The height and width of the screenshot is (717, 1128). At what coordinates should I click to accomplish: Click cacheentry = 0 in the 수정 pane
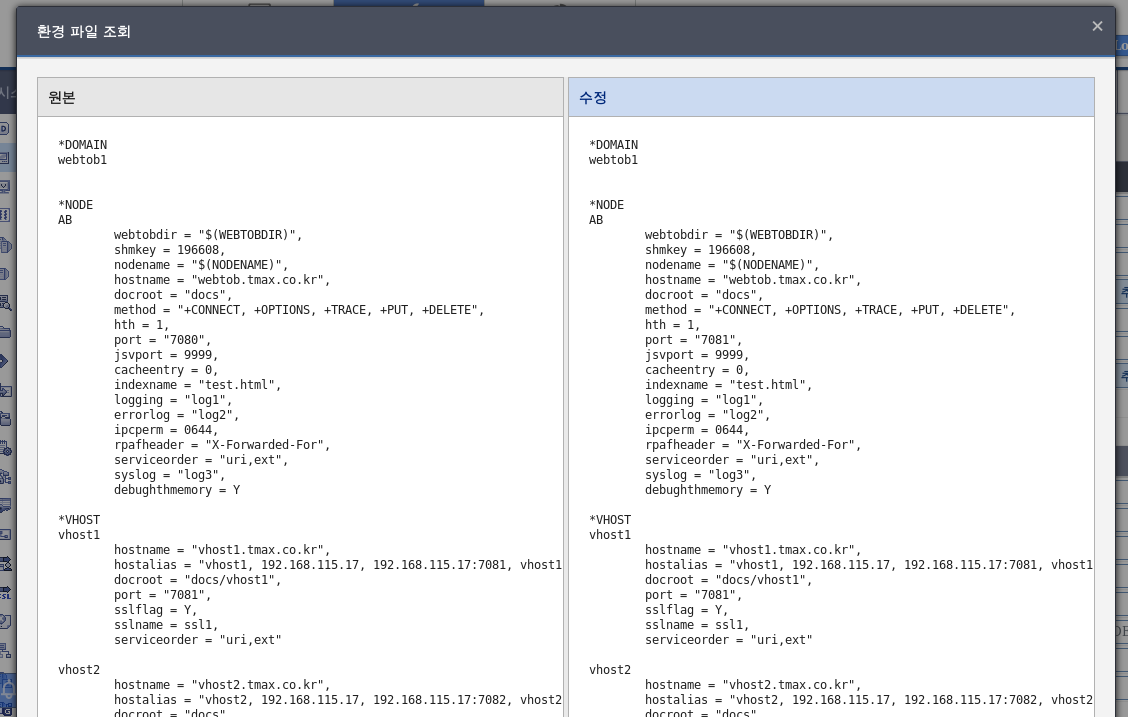pyautogui.click(x=696, y=370)
